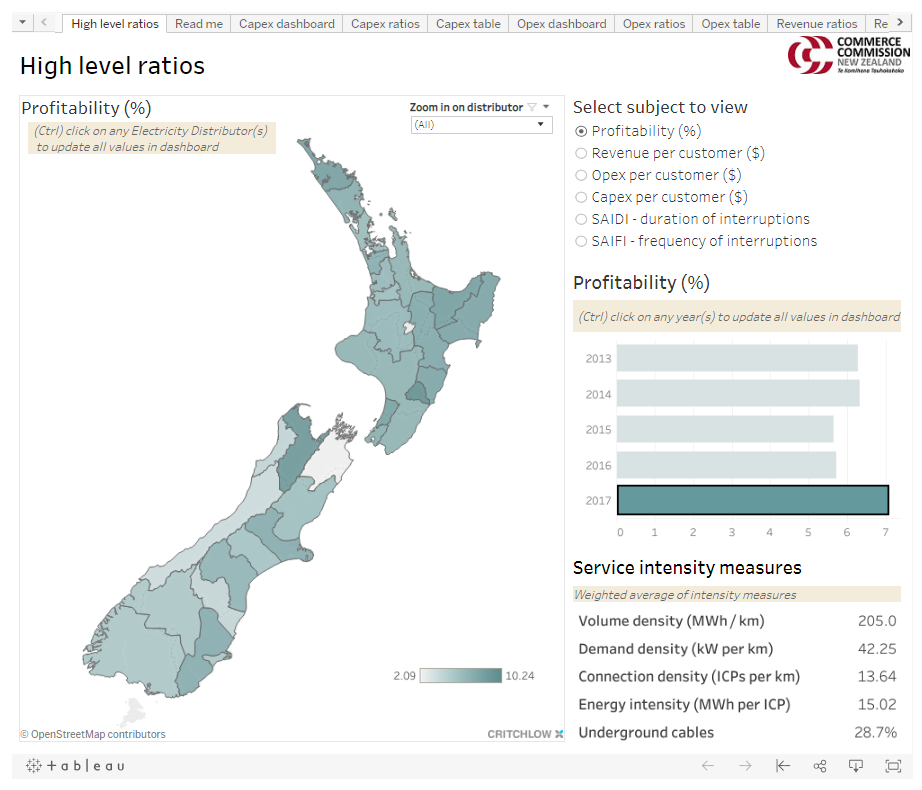Click the OpenStreetMap contributors attribution
Viewport: 922px width, 790px height.
pos(93,734)
